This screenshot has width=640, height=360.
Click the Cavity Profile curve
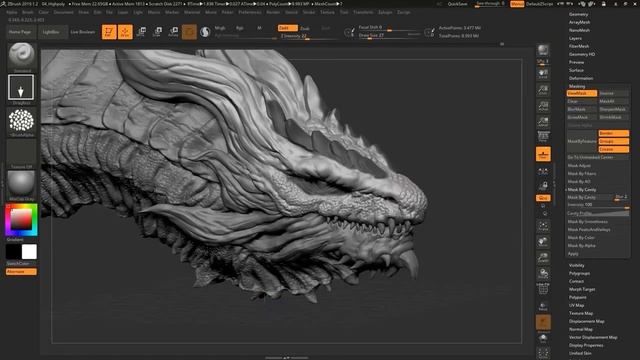(598, 213)
